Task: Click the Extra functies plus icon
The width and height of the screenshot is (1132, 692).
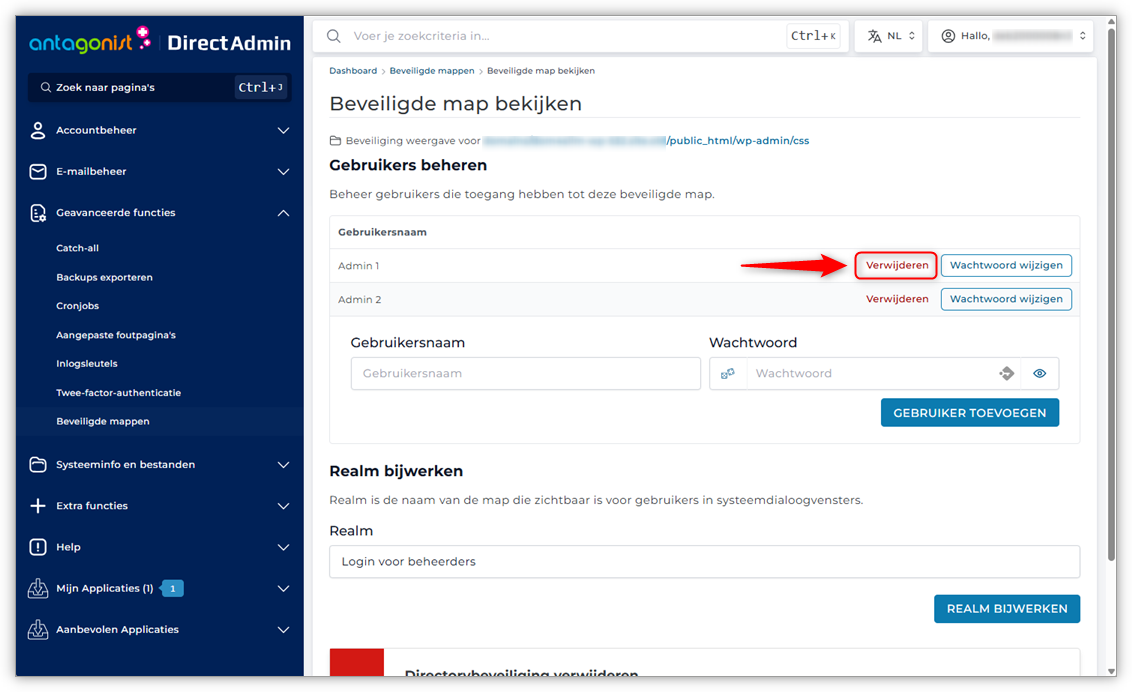Action: click(x=38, y=506)
